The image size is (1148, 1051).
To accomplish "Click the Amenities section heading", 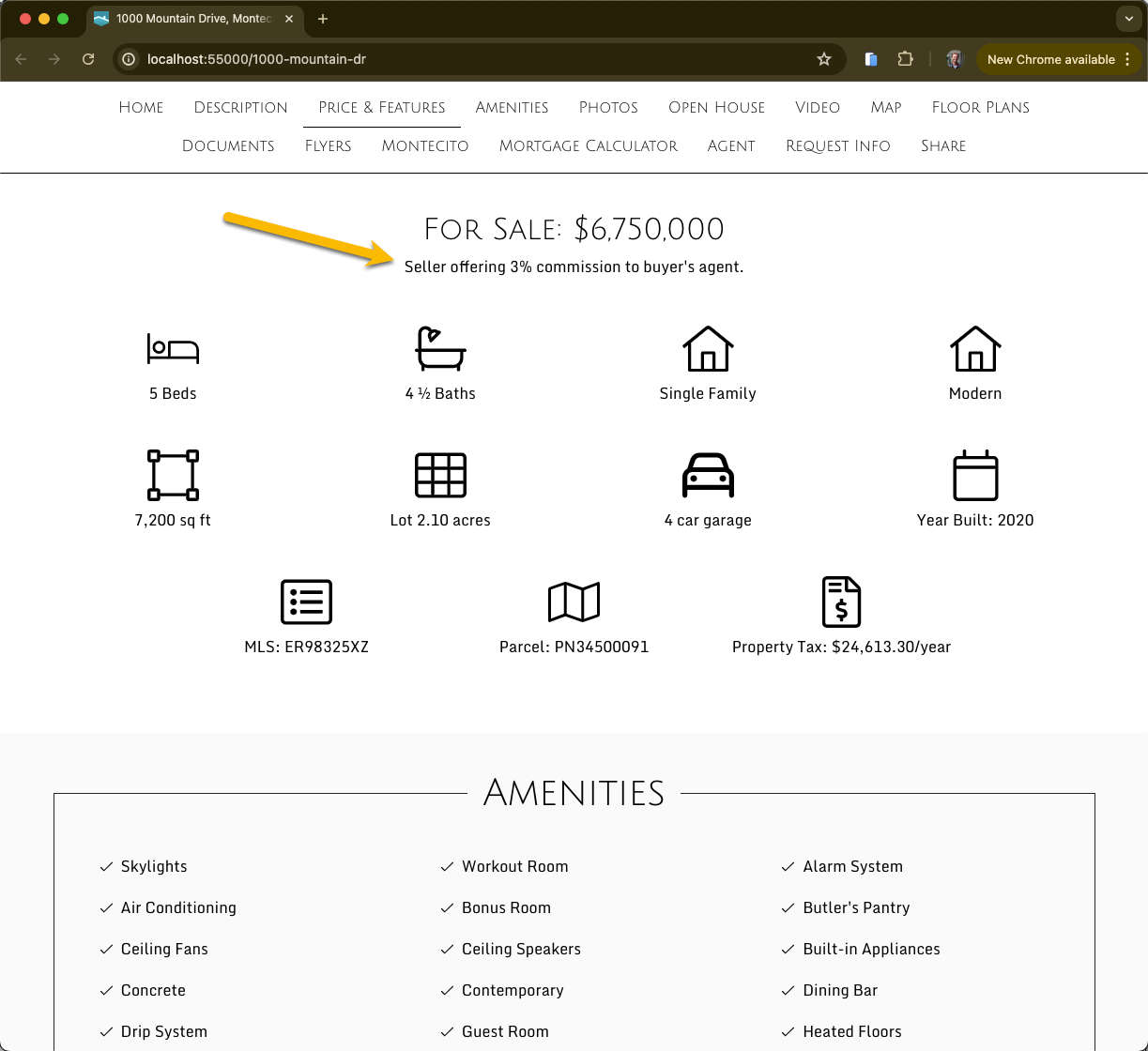I will (574, 793).
